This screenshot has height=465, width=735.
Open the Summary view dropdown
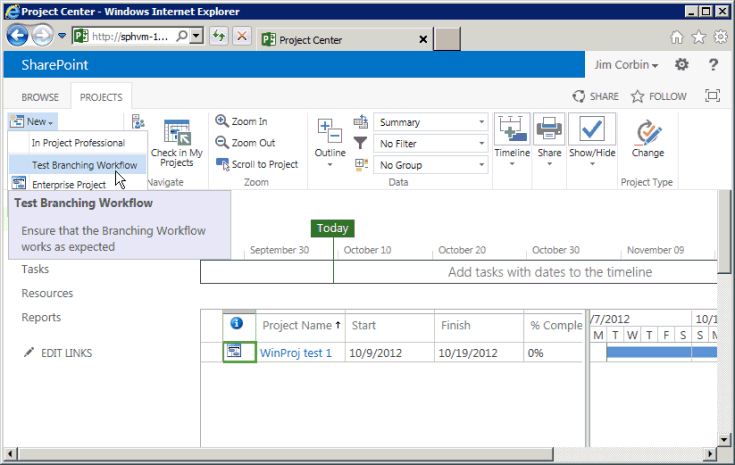430,122
